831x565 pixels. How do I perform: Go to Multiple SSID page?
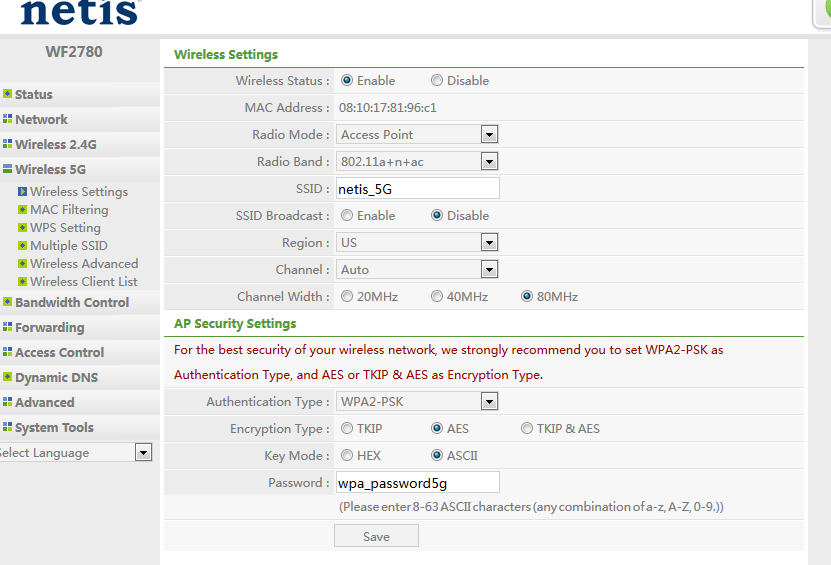tap(69, 245)
